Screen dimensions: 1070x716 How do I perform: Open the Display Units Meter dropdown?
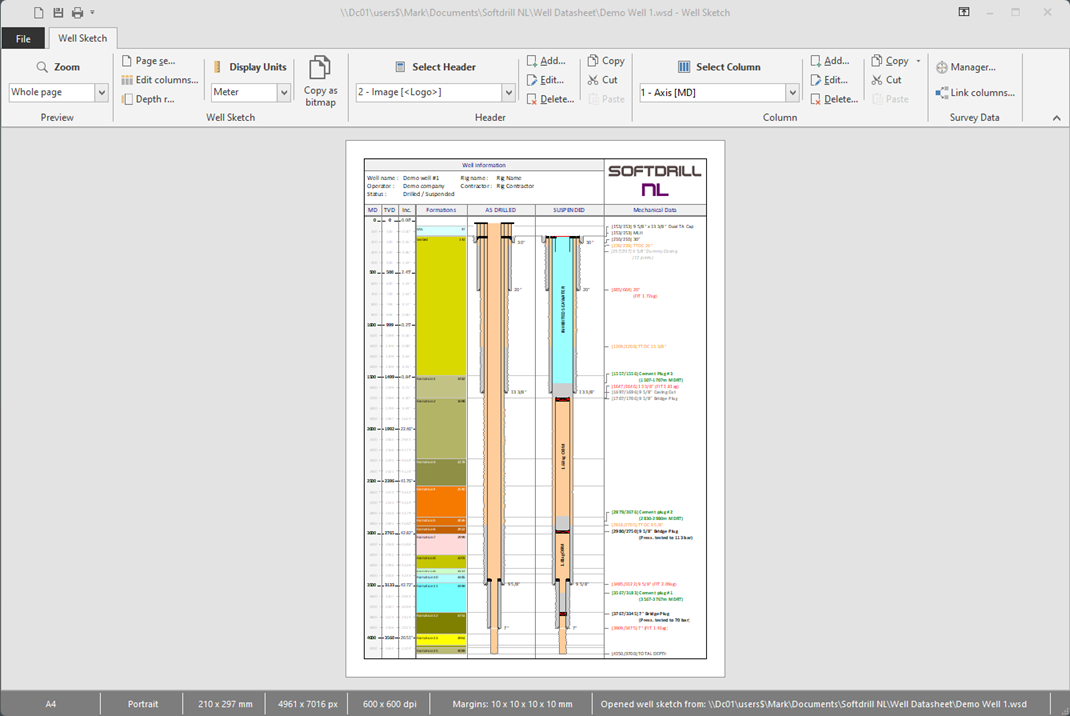pos(283,93)
